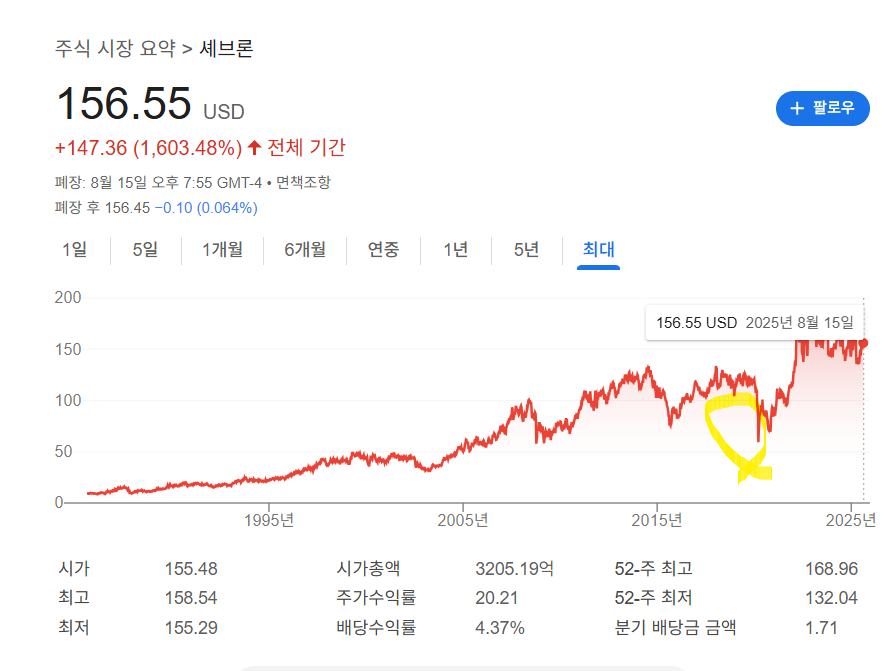Click the red endpoint marker on chart

pyautogui.click(x=864, y=343)
